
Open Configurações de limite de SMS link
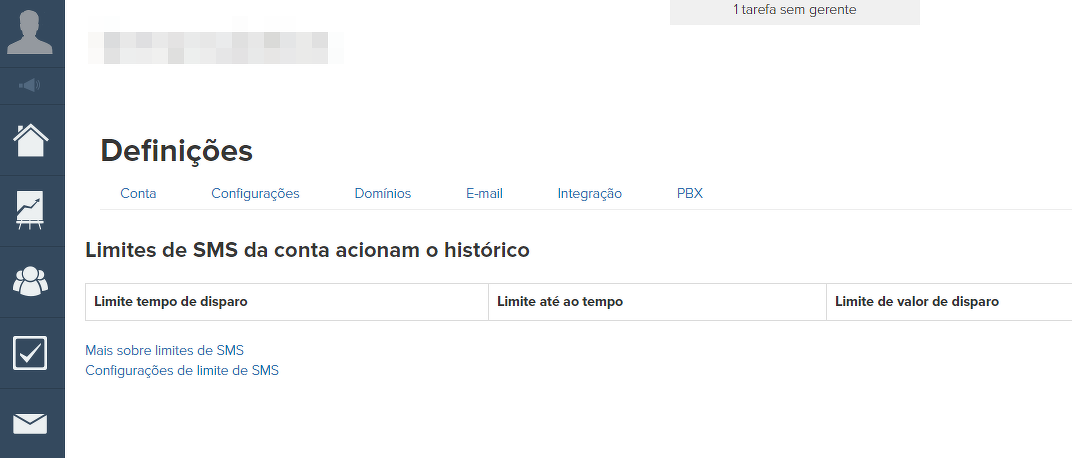[x=182, y=370]
